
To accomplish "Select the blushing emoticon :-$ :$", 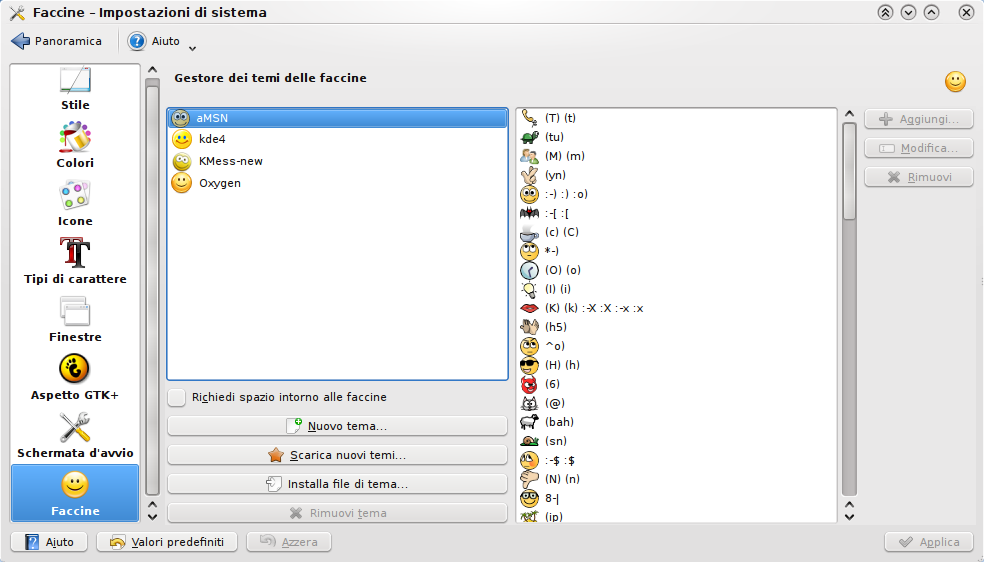I will pyautogui.click(x=676, y=460).
